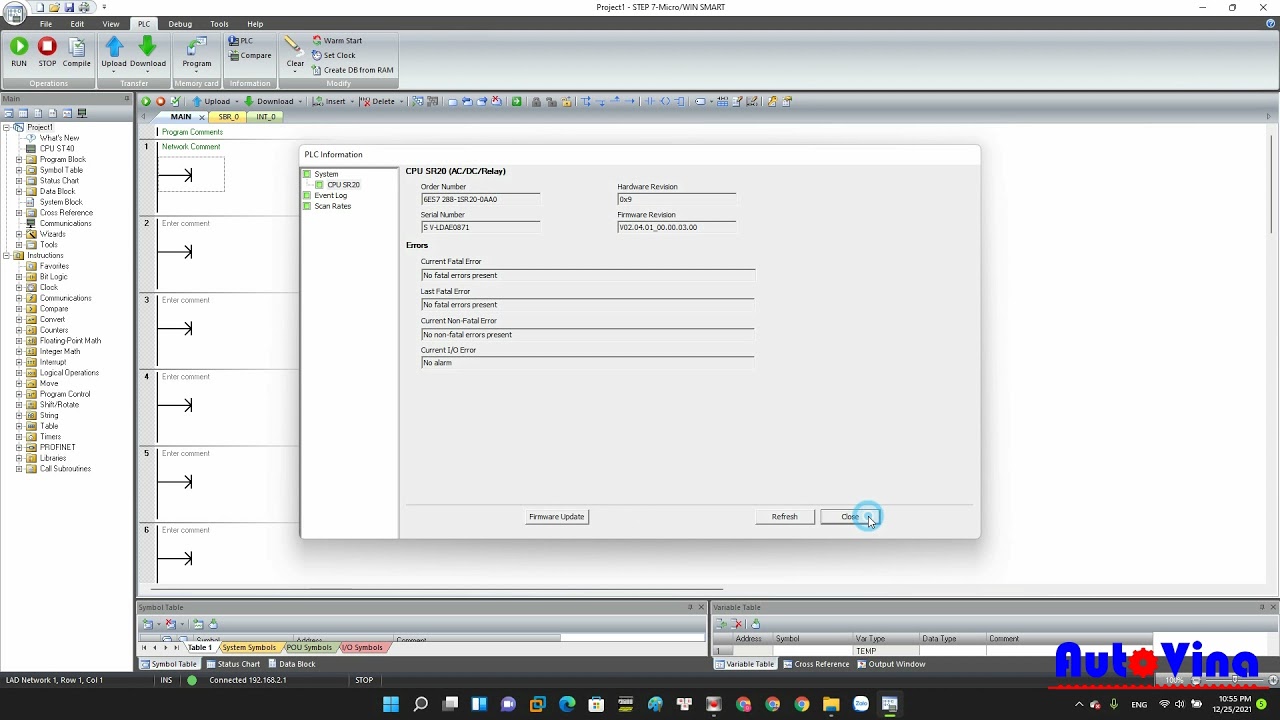Expand the Timers instruction folder
The height and width of the screenshot is (720, 1280).
(18, 436)
